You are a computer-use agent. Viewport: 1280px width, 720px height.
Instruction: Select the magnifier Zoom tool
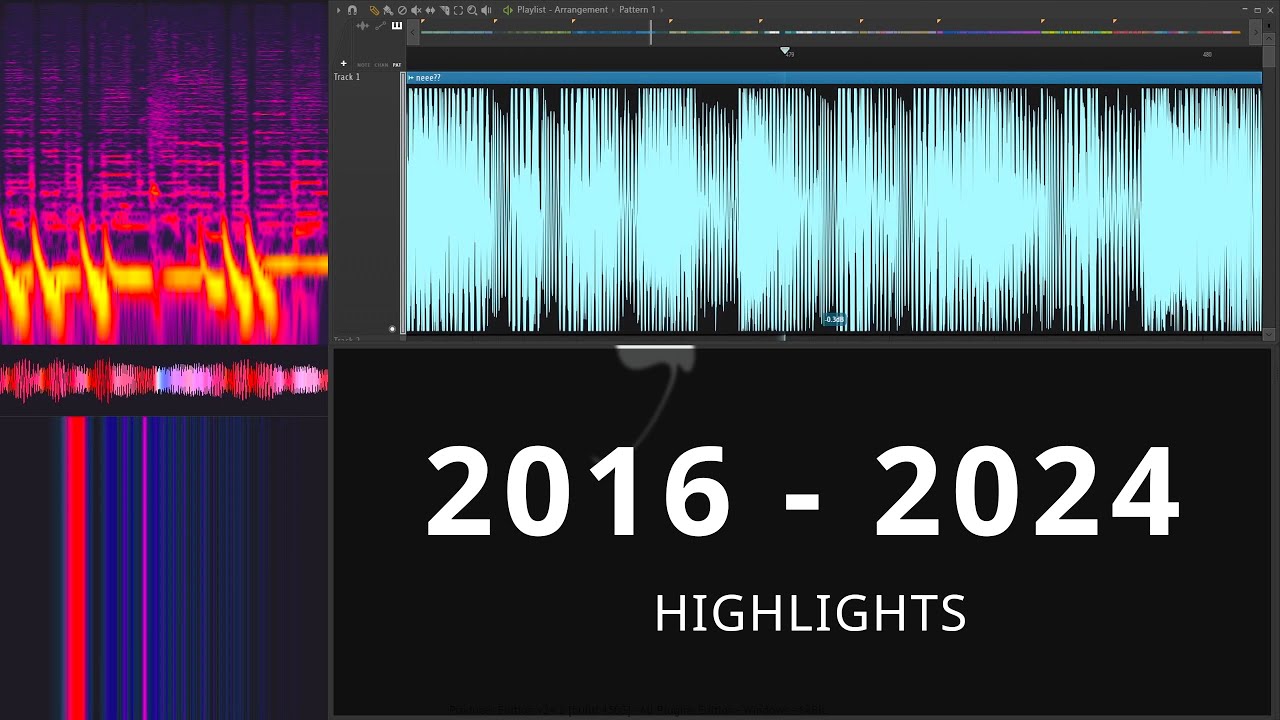point(472,10)
